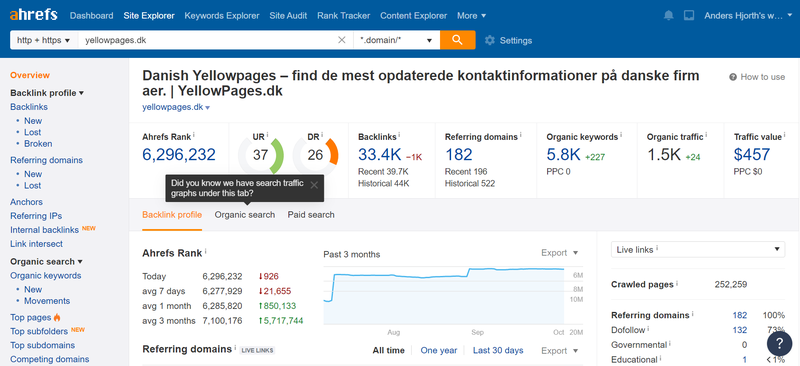
Task: Click the ahrefs logo
Action: tap(33, 15)
